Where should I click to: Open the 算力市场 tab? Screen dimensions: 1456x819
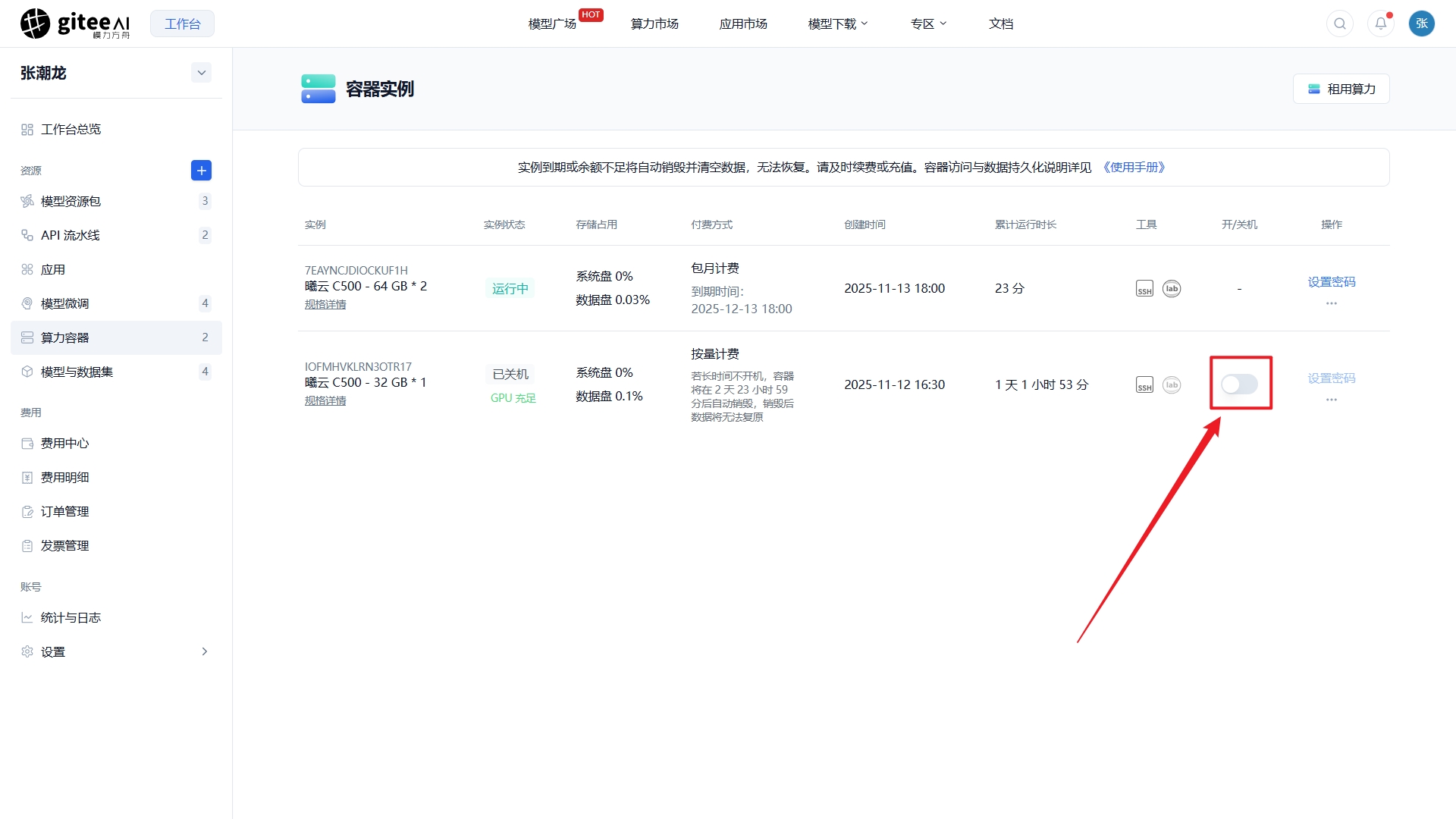654,24
